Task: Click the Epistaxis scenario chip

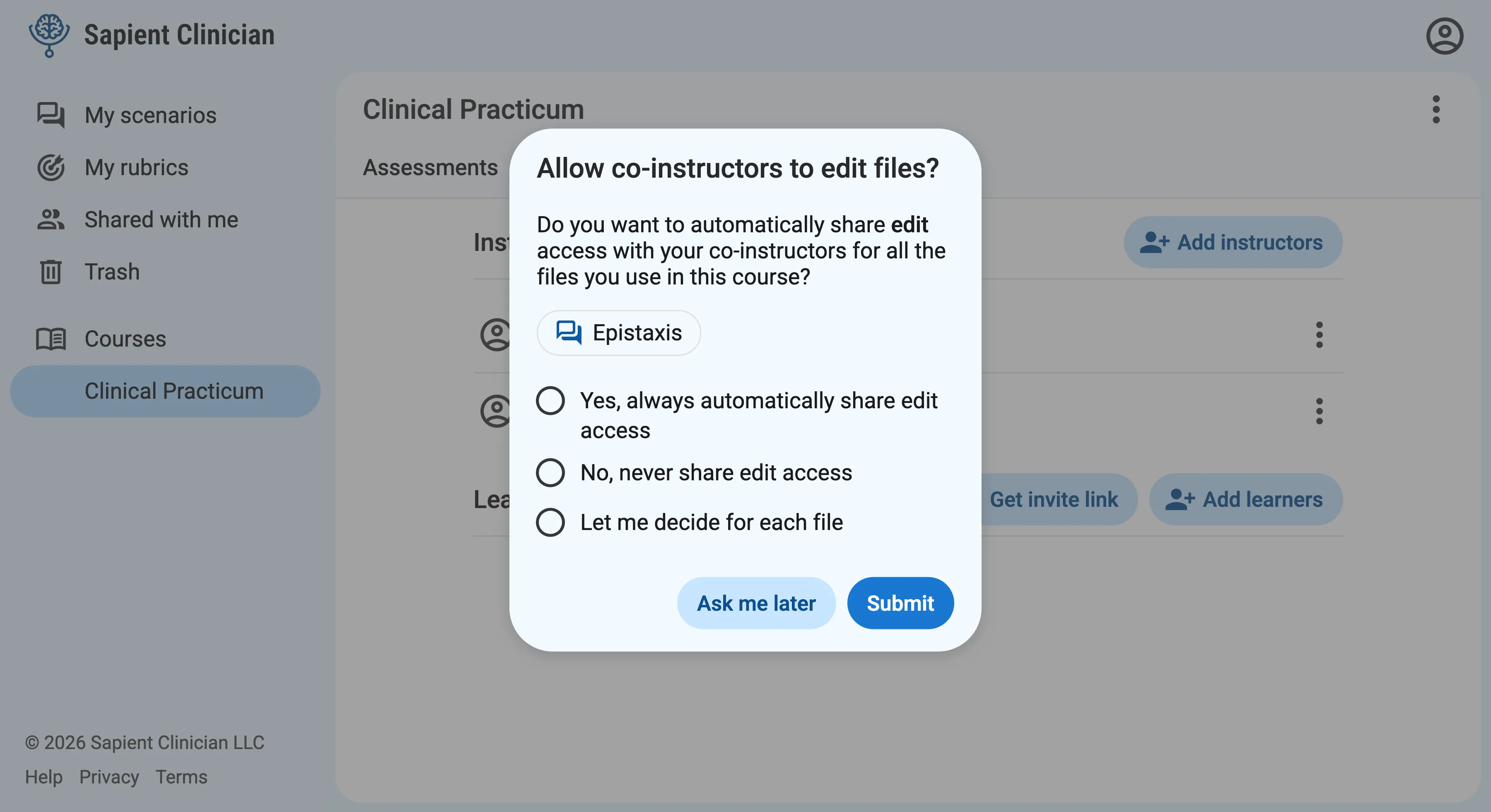Action: tap(618, 333)
